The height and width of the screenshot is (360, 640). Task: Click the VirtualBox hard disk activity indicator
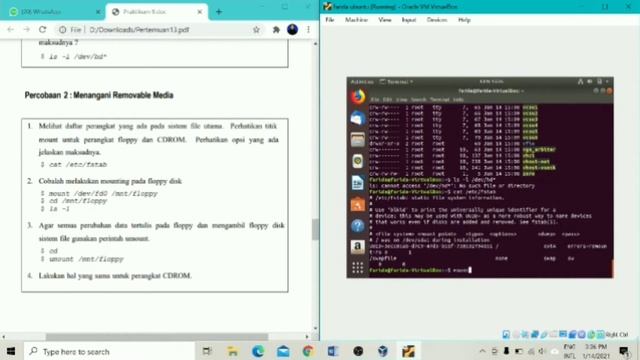point(506,335)
